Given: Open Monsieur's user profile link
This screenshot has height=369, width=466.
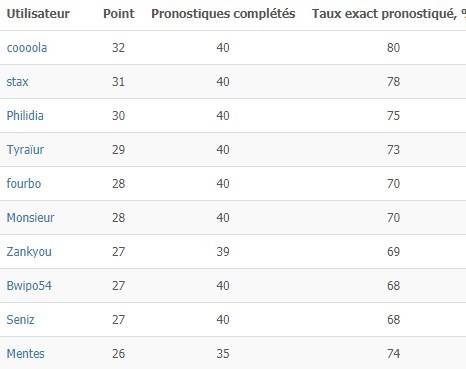Looking at the screenshot, I should (30, 218).
